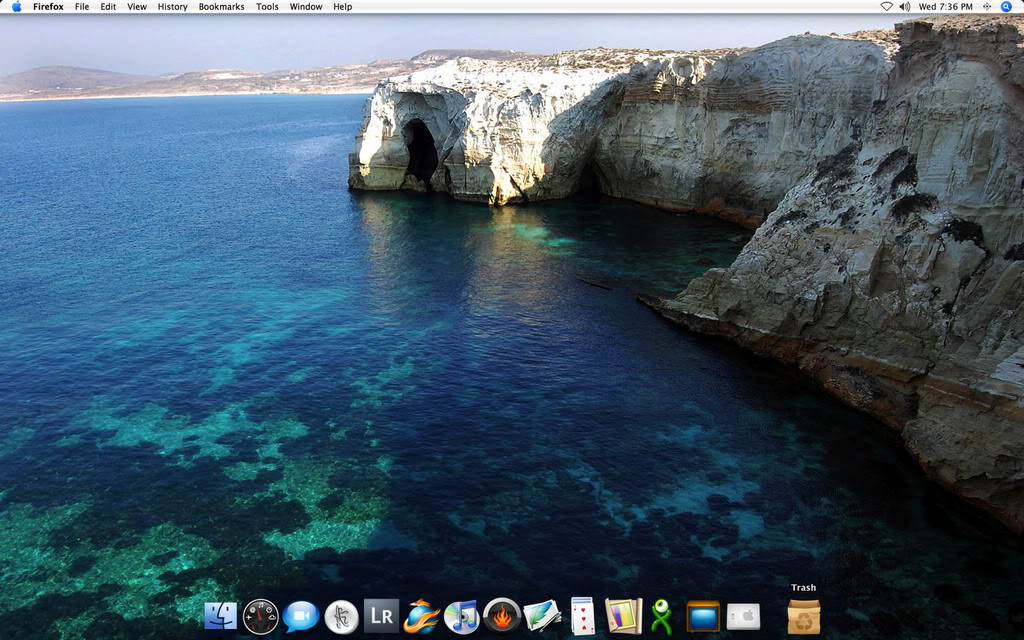1024x640 pixels.
Task: Open the Tools menu
Action: tap(267, 7)
